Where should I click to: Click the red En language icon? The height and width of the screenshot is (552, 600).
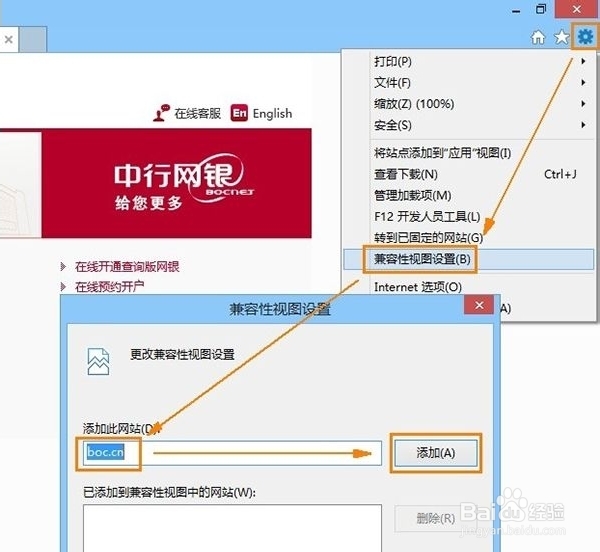(238, 113)
